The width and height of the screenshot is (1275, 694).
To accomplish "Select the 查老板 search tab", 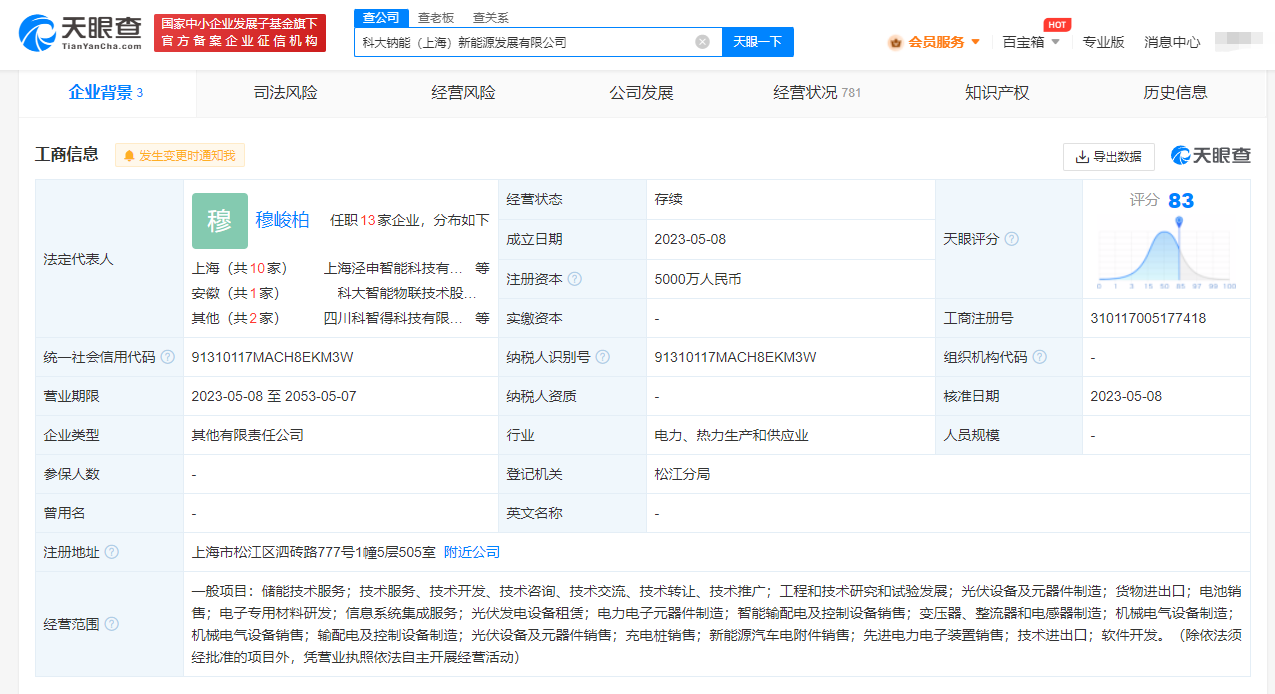I will click(436, 17).
